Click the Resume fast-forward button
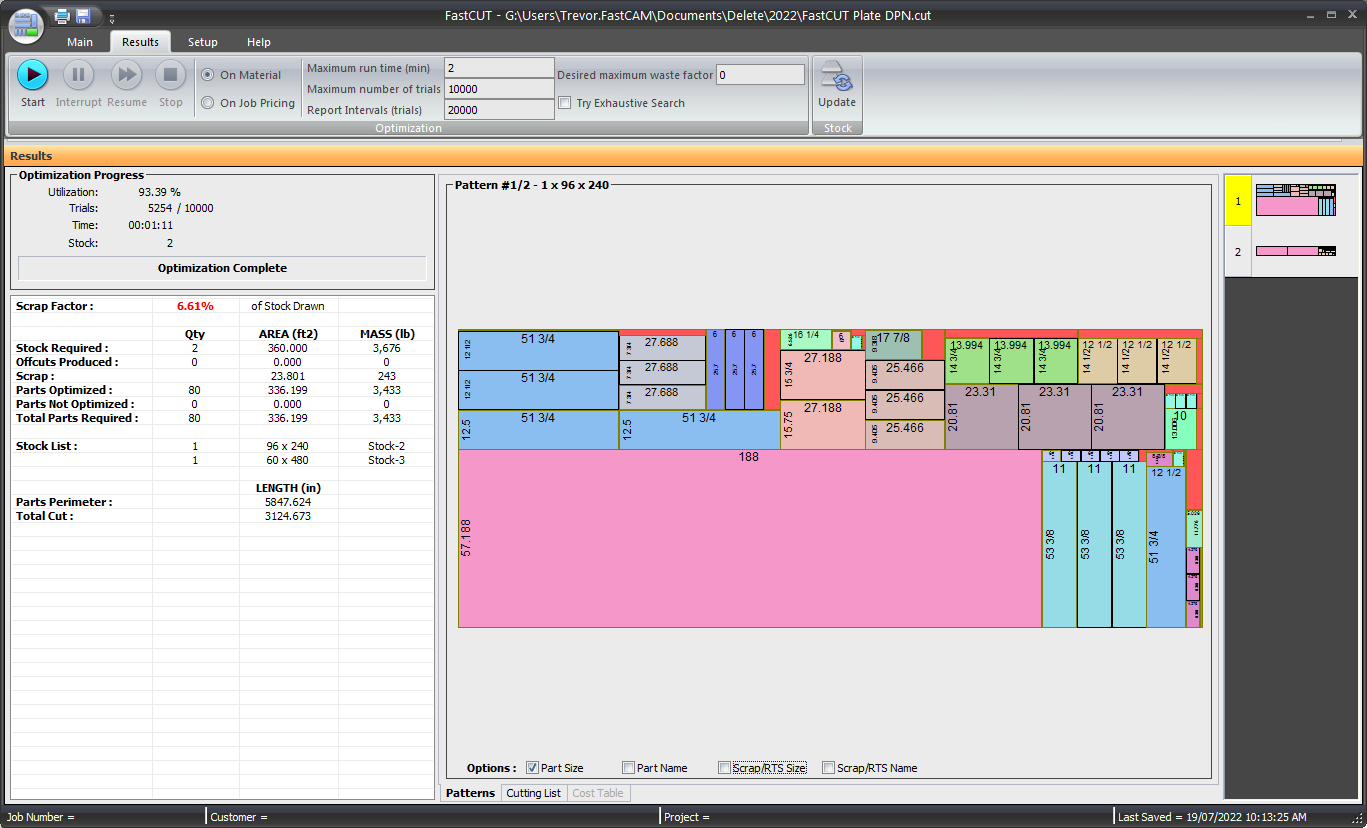 [127, 84]
